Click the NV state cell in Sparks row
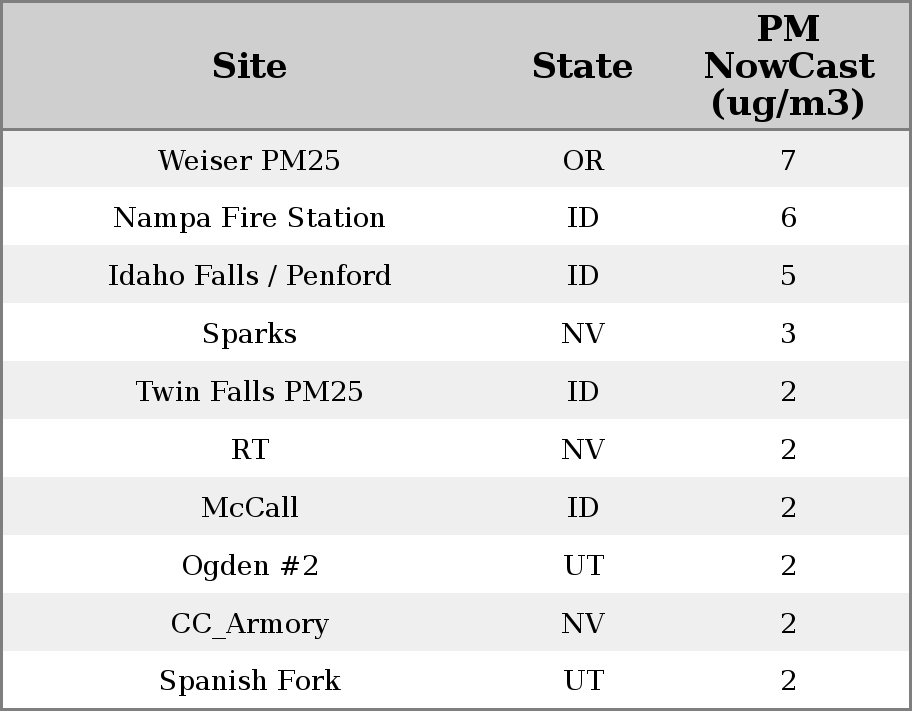Screen dimensions: 912x711 click(x=583, y=334)
